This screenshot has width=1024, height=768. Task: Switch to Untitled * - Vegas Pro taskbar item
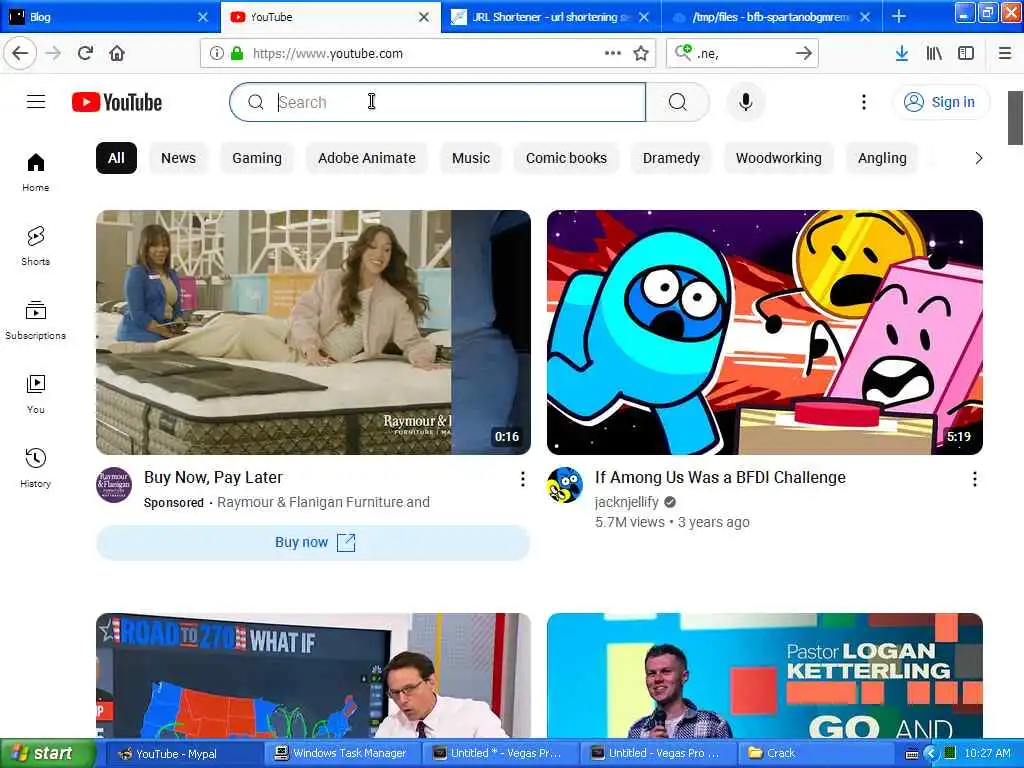point(499,753)
